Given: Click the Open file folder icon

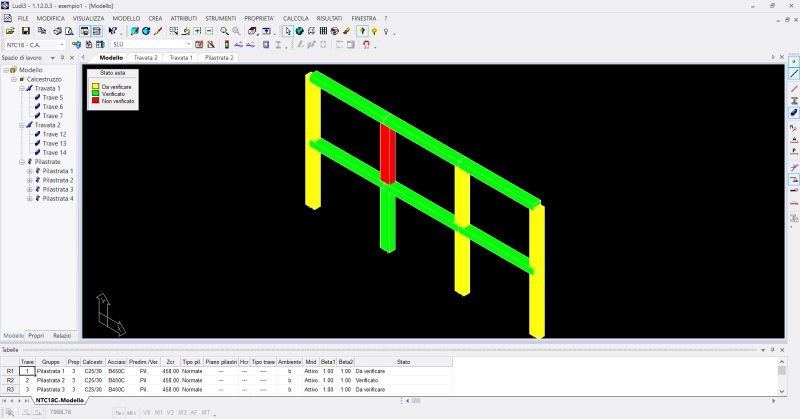Looking at the screenshot, I should (x=10, y=31).
